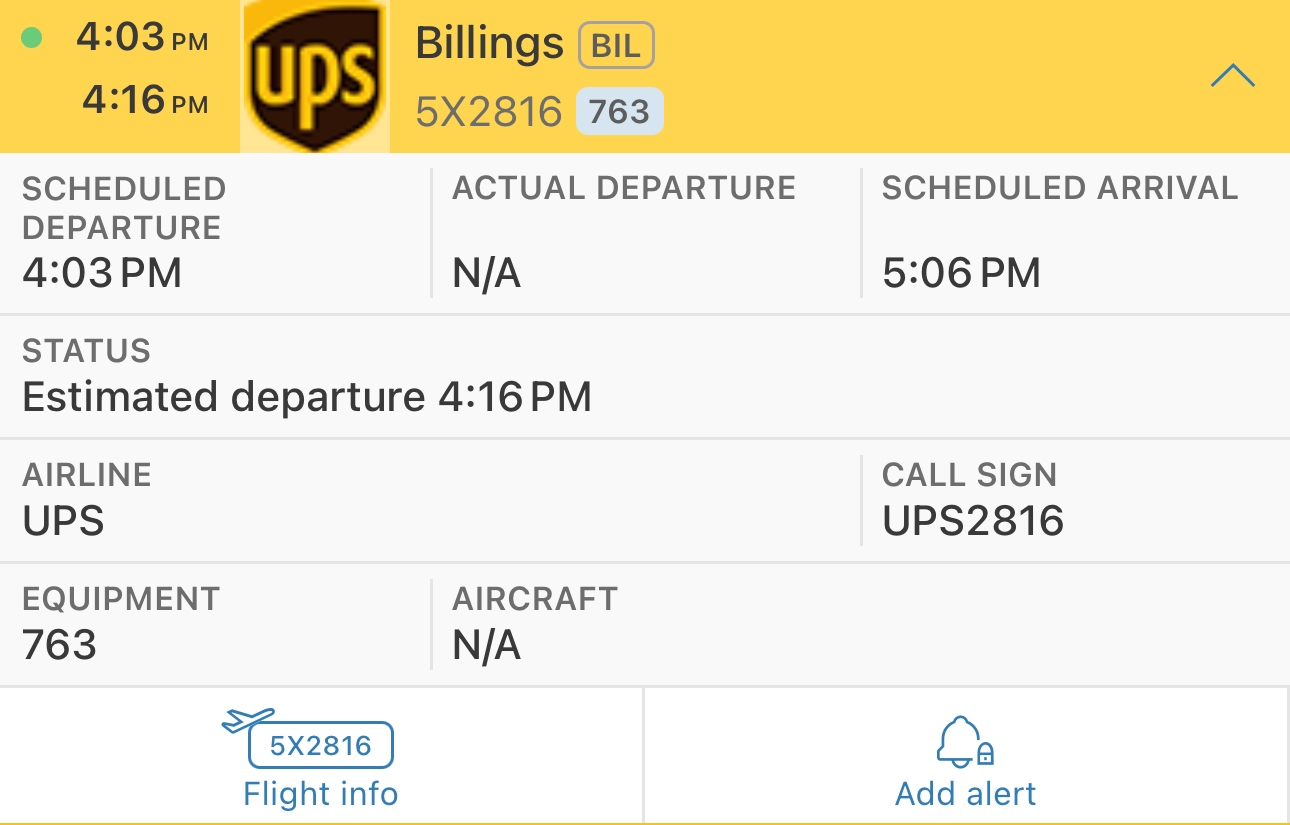Click the UPS airline logo

[315, 76]
